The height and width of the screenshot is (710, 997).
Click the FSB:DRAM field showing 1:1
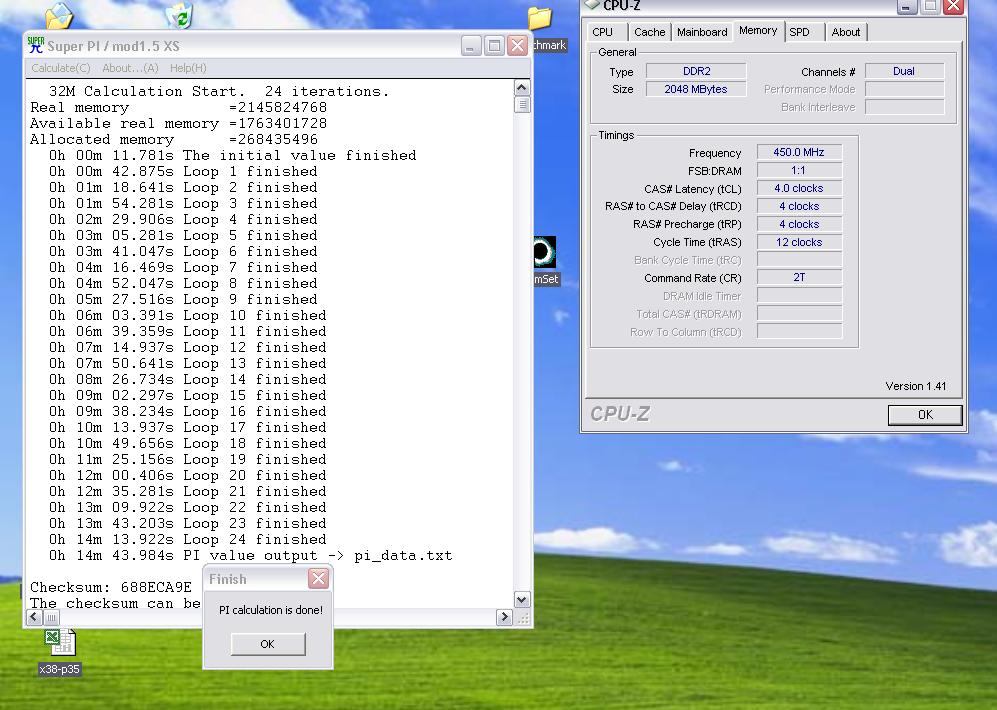[x=799, y=170]
